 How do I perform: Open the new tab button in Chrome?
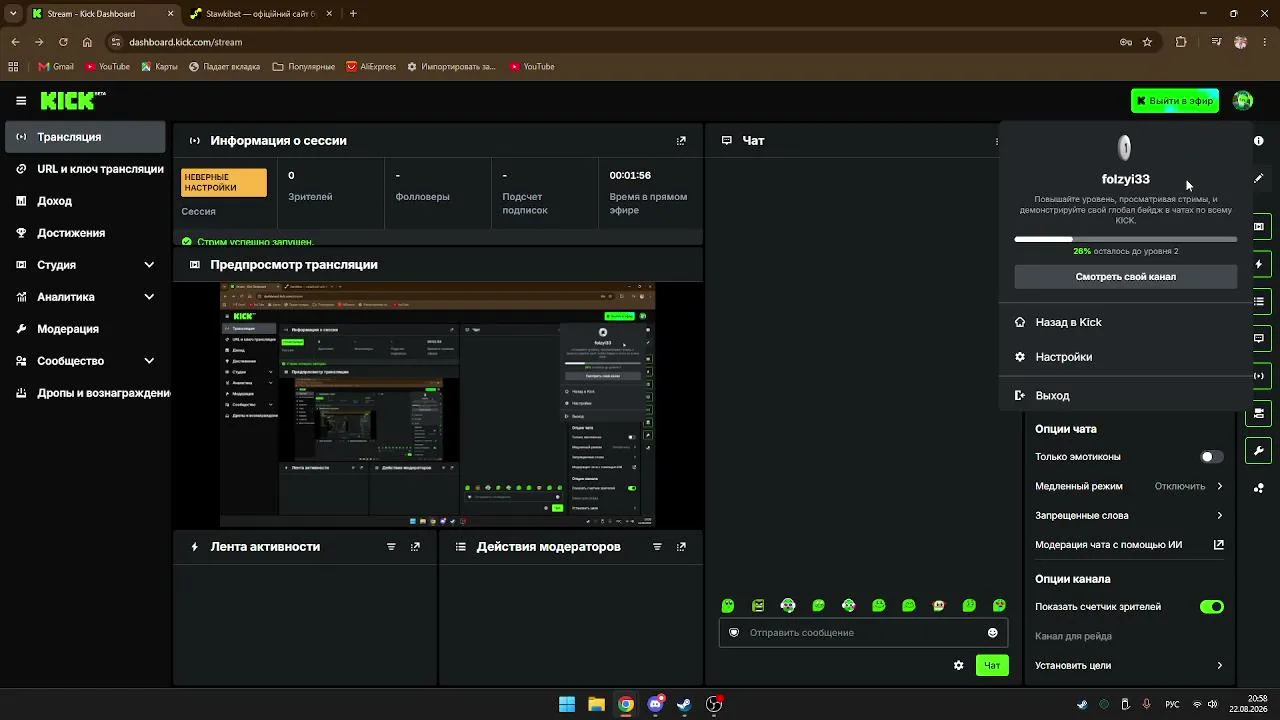353,14
